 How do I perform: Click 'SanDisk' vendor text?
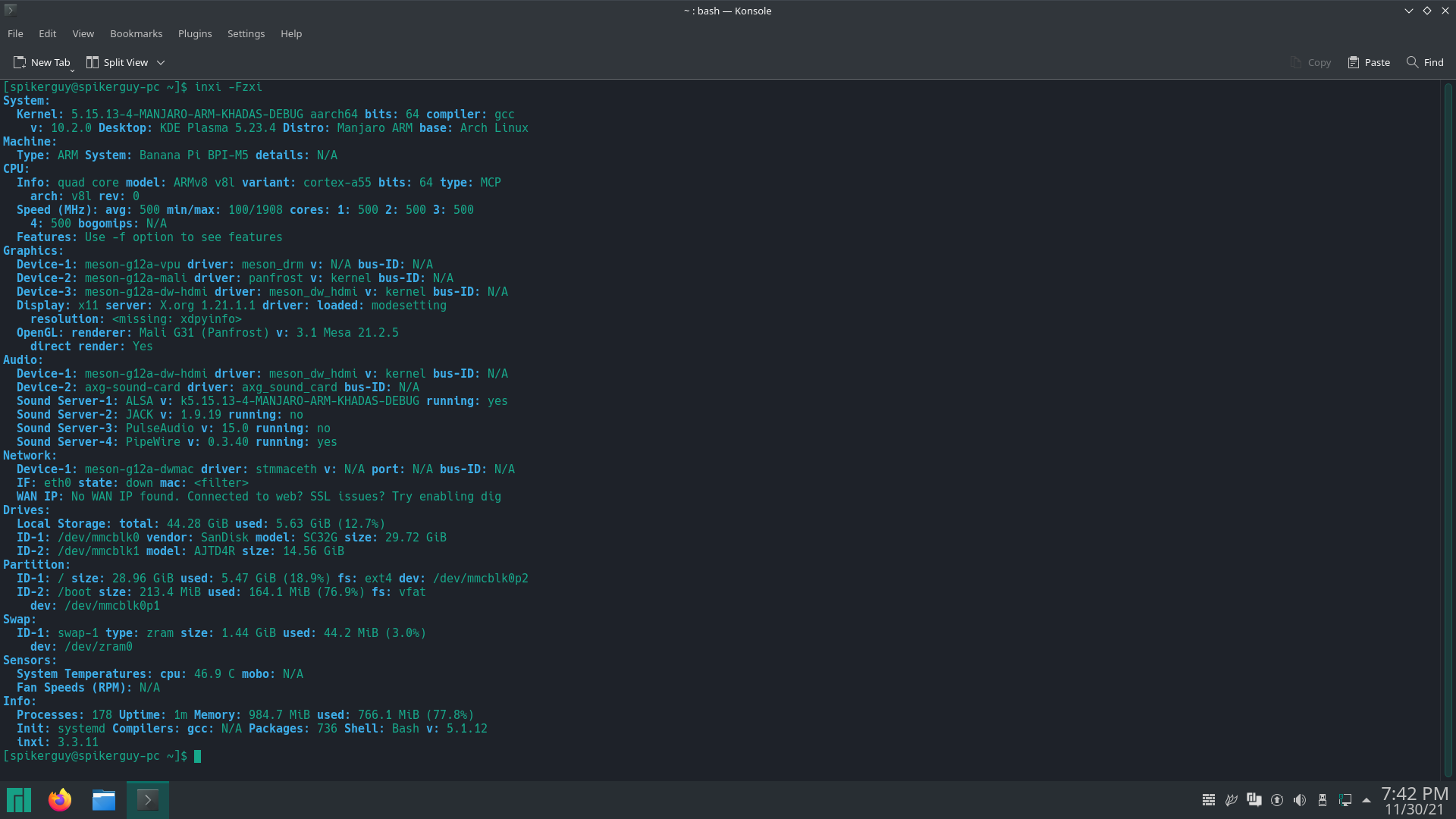[x=224, y=538]
